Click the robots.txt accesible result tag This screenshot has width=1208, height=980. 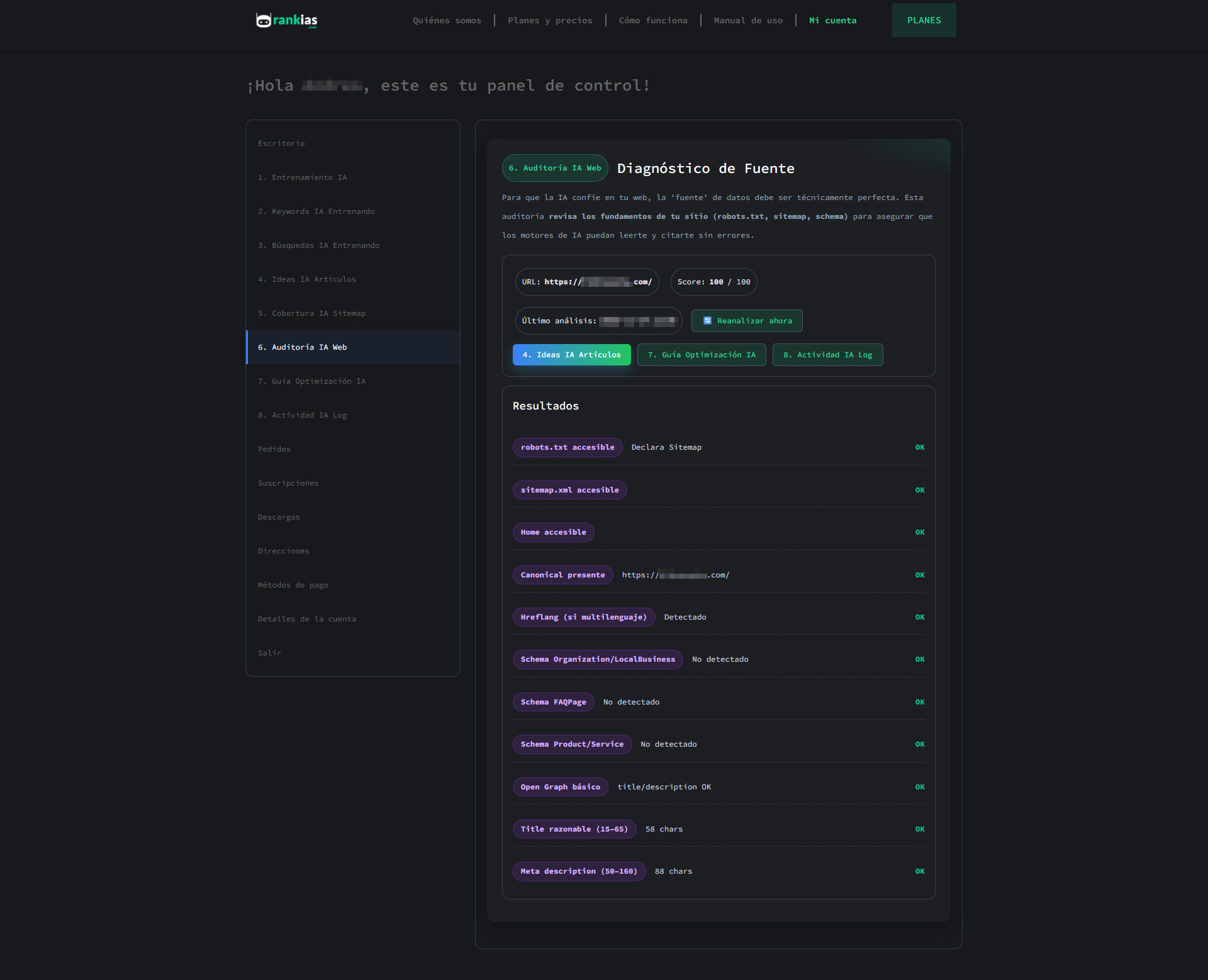(567, 447)
